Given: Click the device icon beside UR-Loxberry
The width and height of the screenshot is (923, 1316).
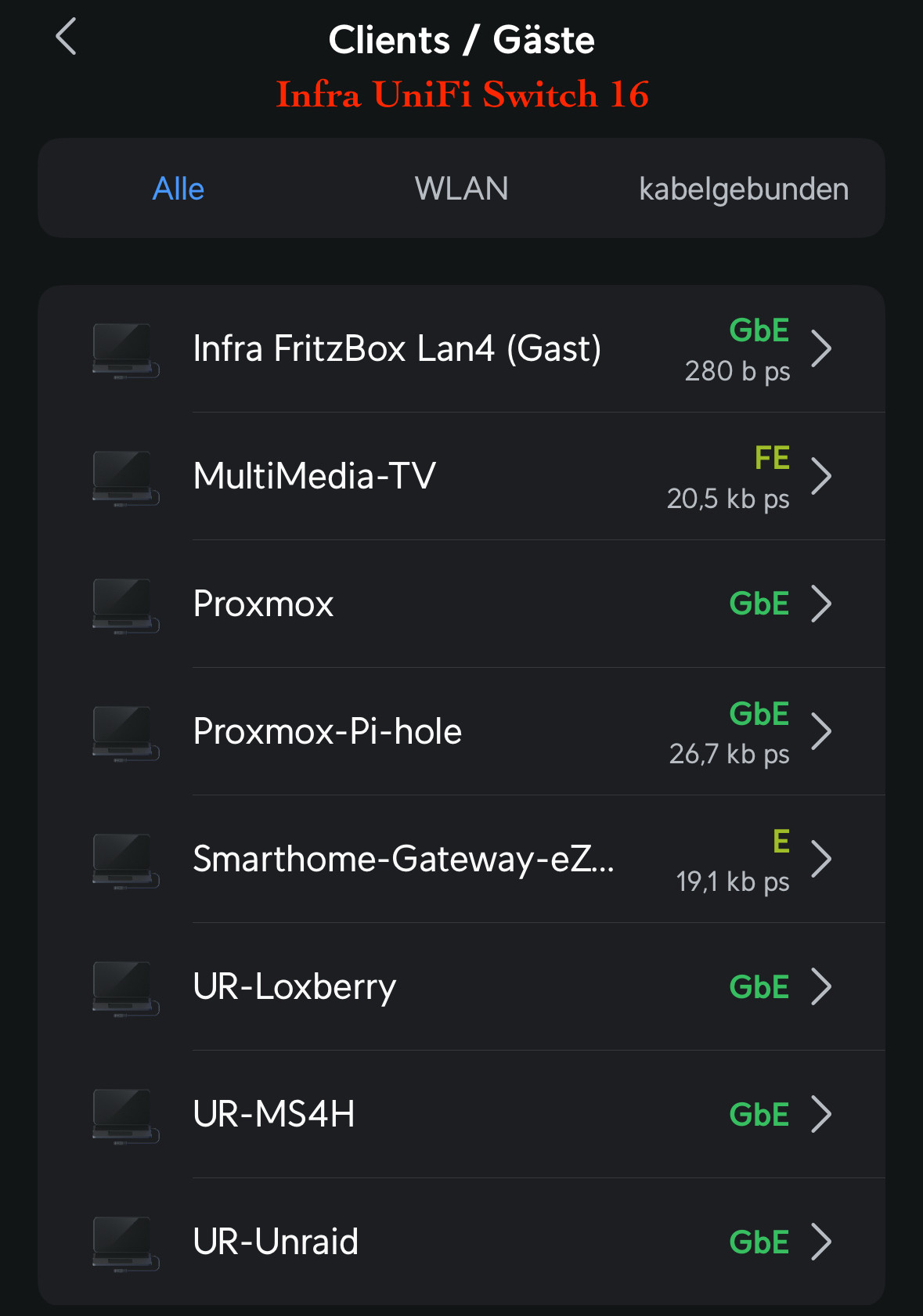Looking at the screenshot, I should [x=125, y=988].
